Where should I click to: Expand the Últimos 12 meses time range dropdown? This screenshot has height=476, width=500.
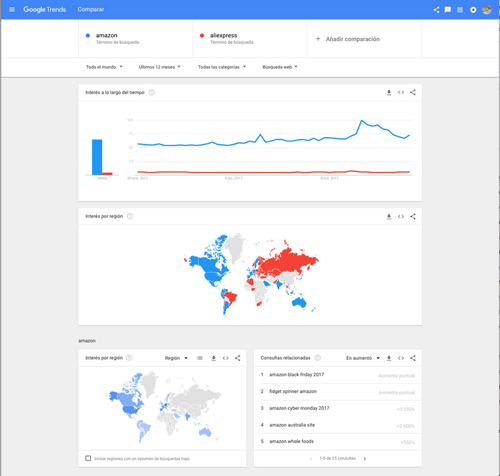pos(159,67)
